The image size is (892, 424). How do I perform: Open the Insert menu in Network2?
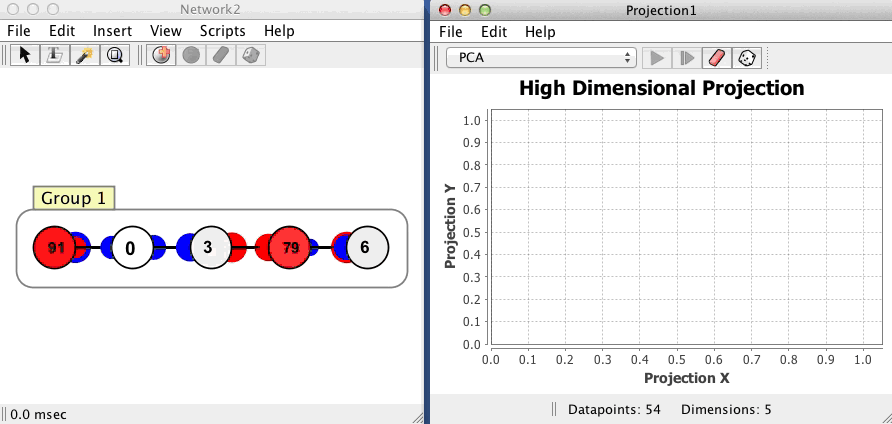(x=112, y=31)
